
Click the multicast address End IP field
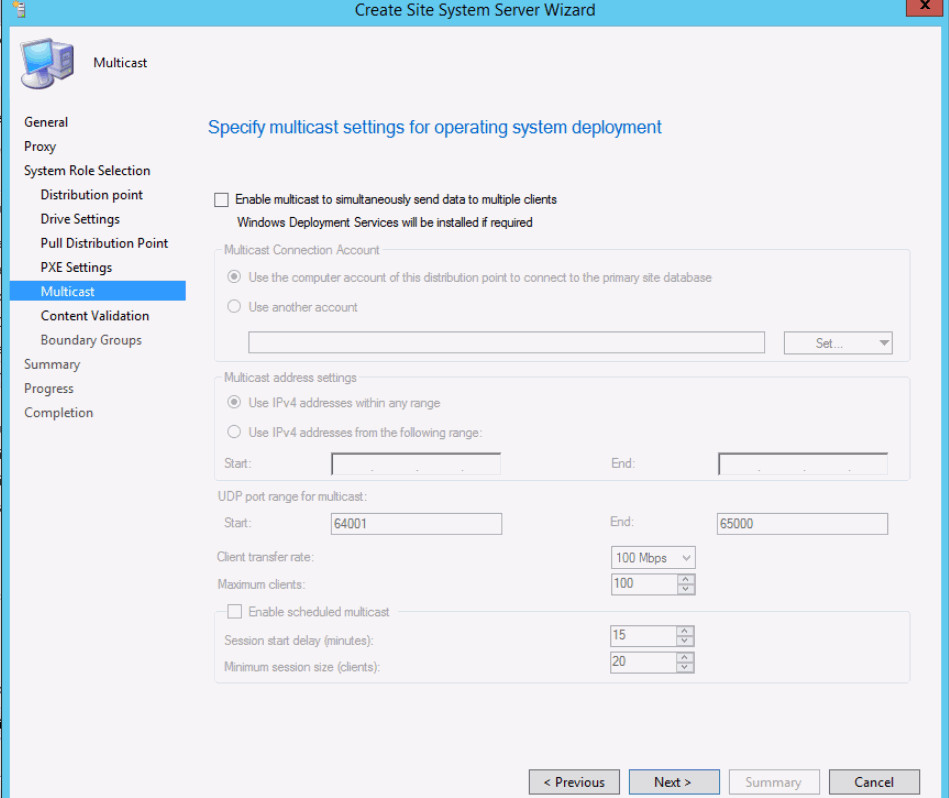[x=803, y=464]
